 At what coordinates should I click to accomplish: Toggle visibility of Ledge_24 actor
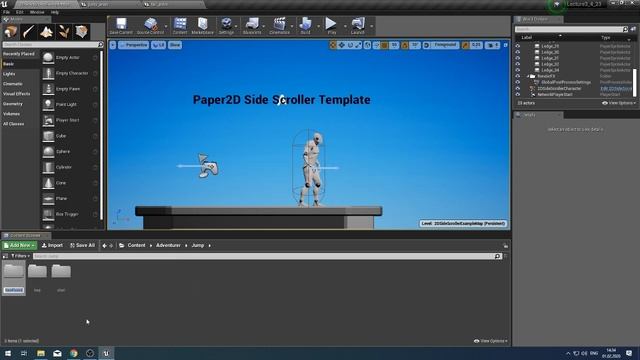[x=518, y=70]
